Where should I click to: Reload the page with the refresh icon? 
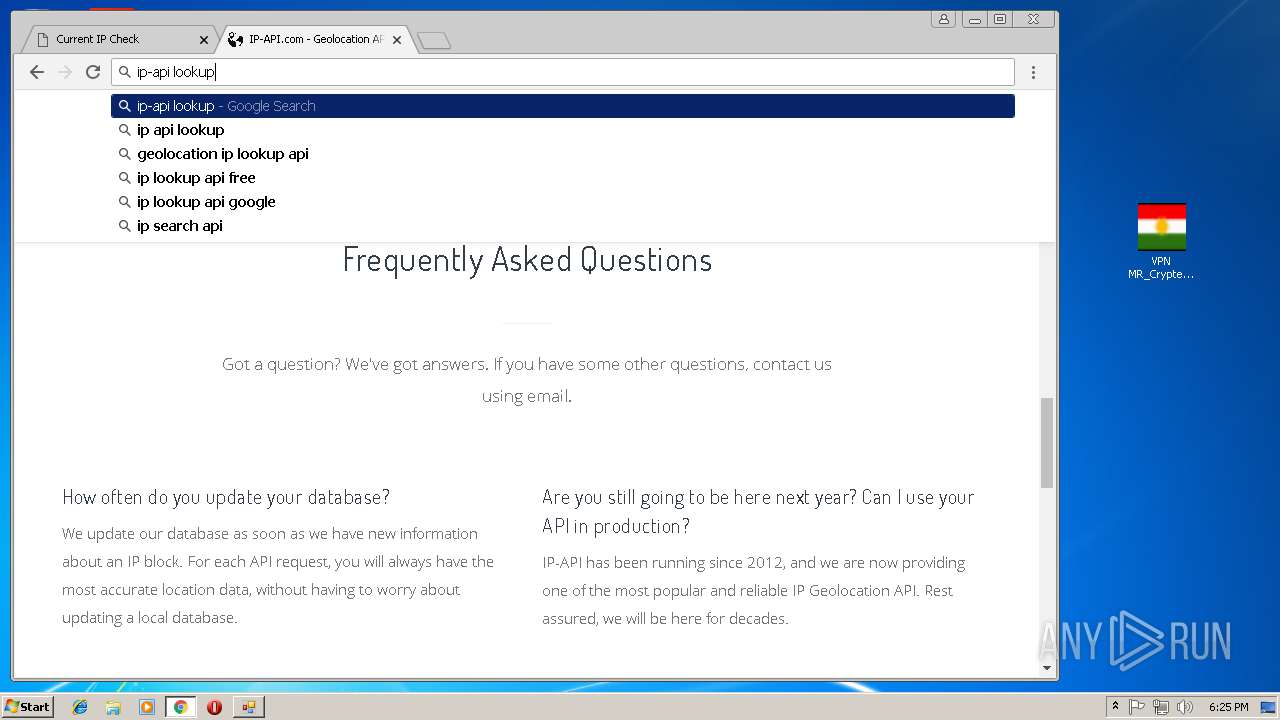pyautogui.click(x=93, y=72)
